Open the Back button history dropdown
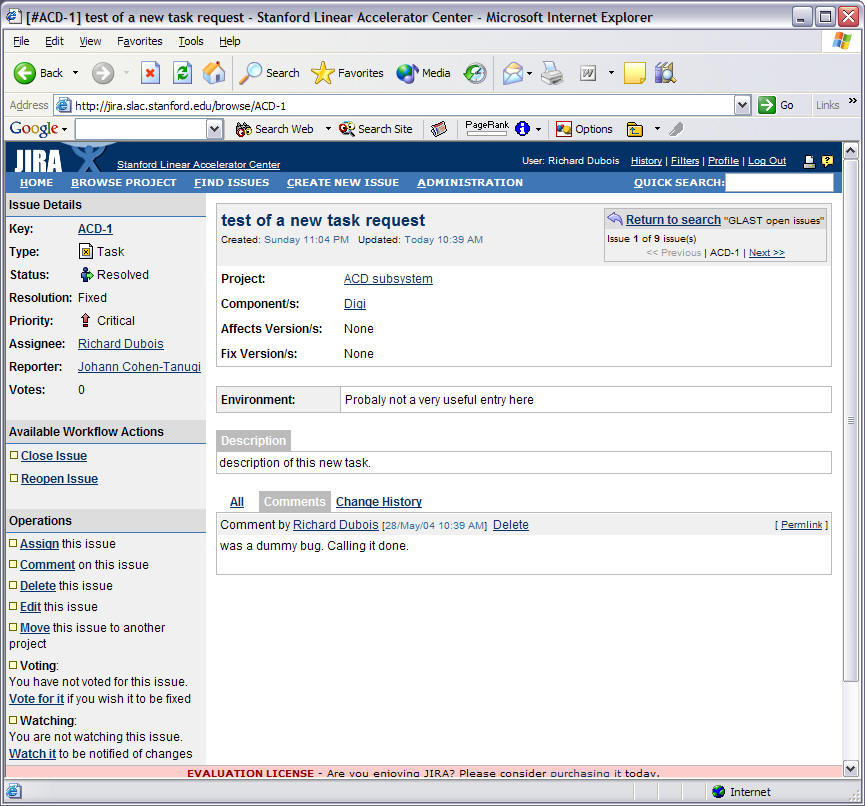 [x=76, y=73]
